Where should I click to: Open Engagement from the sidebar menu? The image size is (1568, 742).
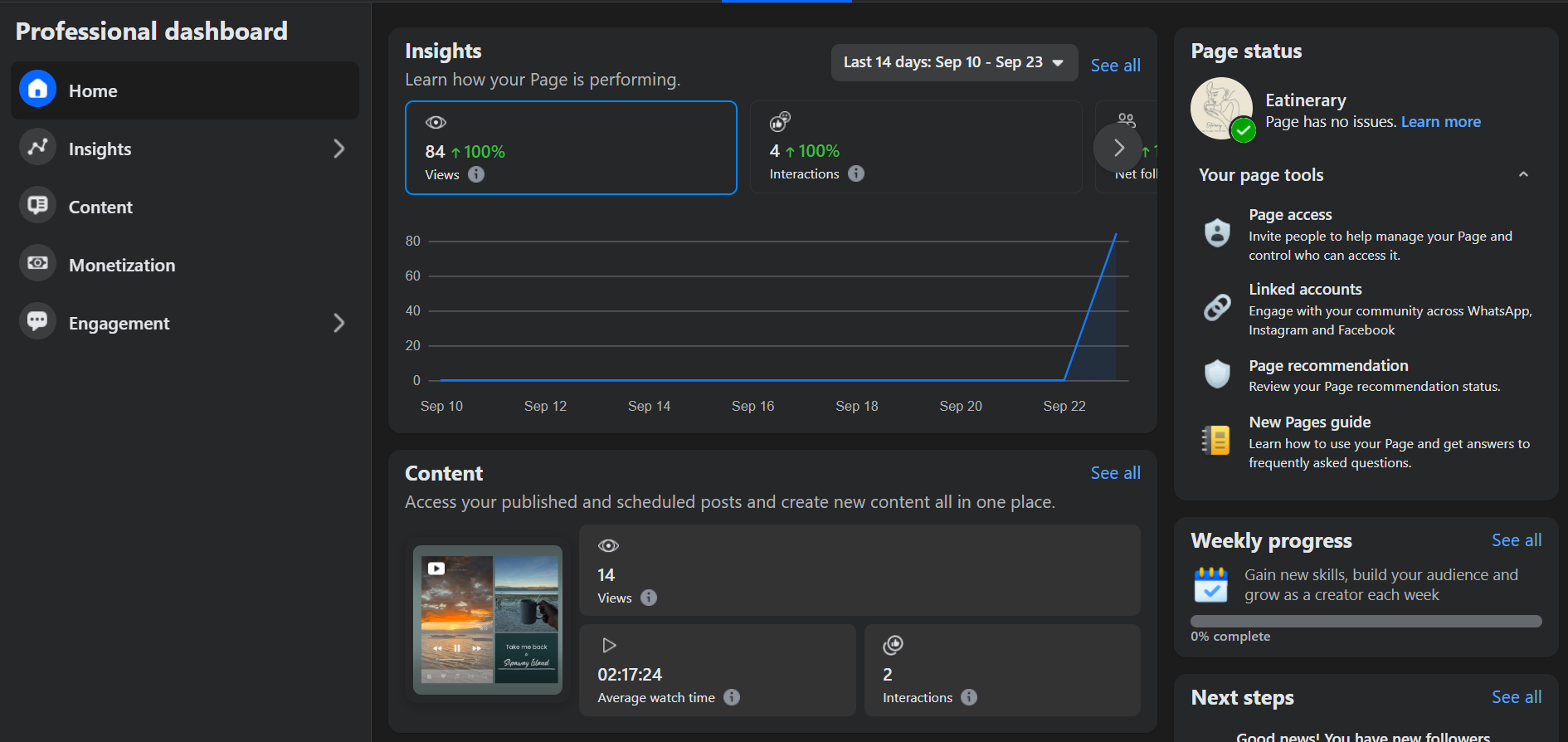tap(119, 323)
